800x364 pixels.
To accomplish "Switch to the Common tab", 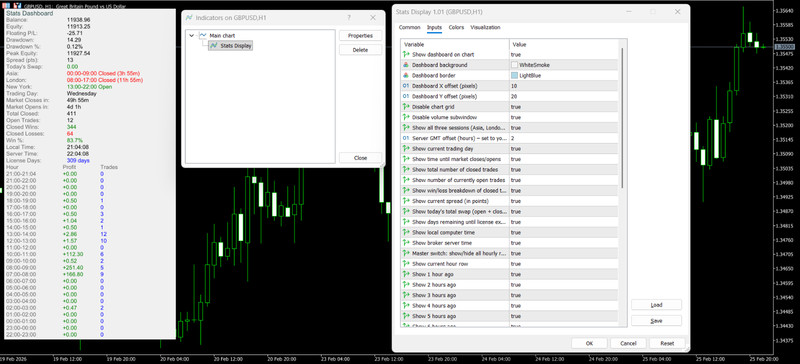I will click(x=410, y=28).
